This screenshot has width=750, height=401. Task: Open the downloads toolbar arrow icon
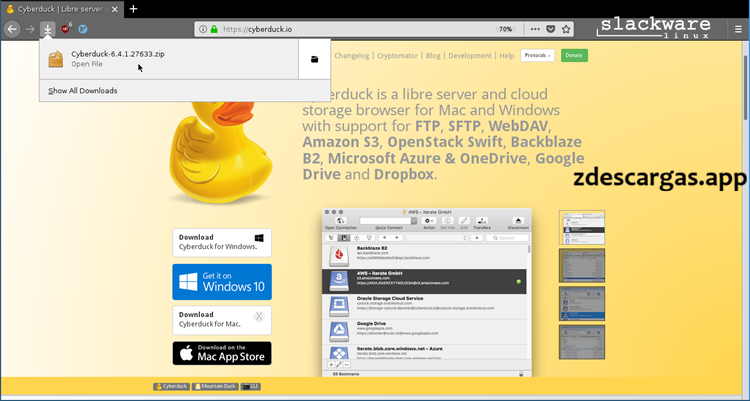point(48,29)
